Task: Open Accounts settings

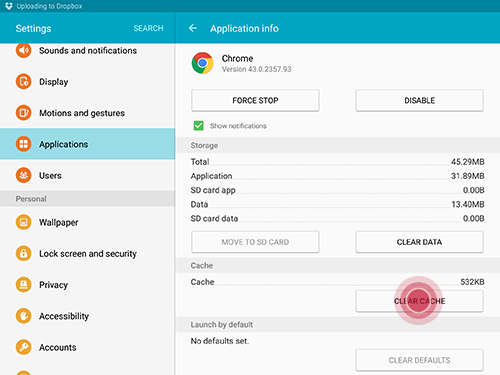Action: coord(87,347)
